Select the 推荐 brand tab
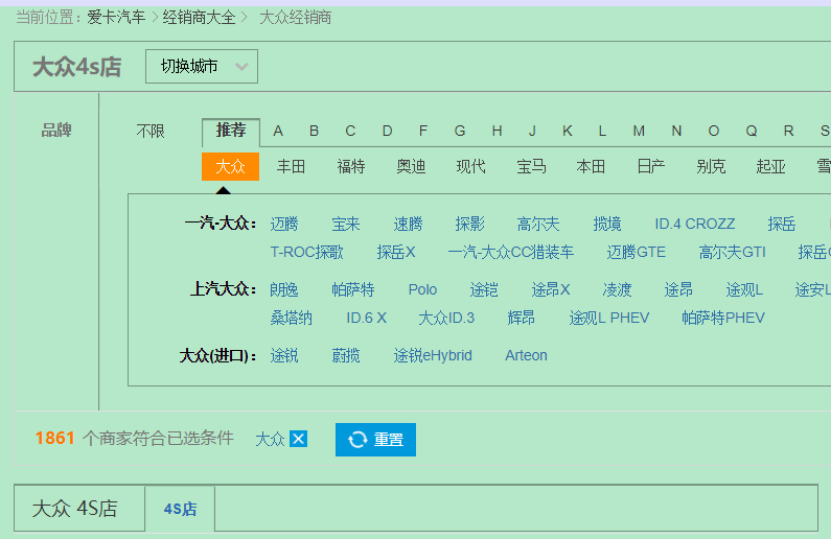The width and height of the screenshot is (831, 540). point(231,131)
